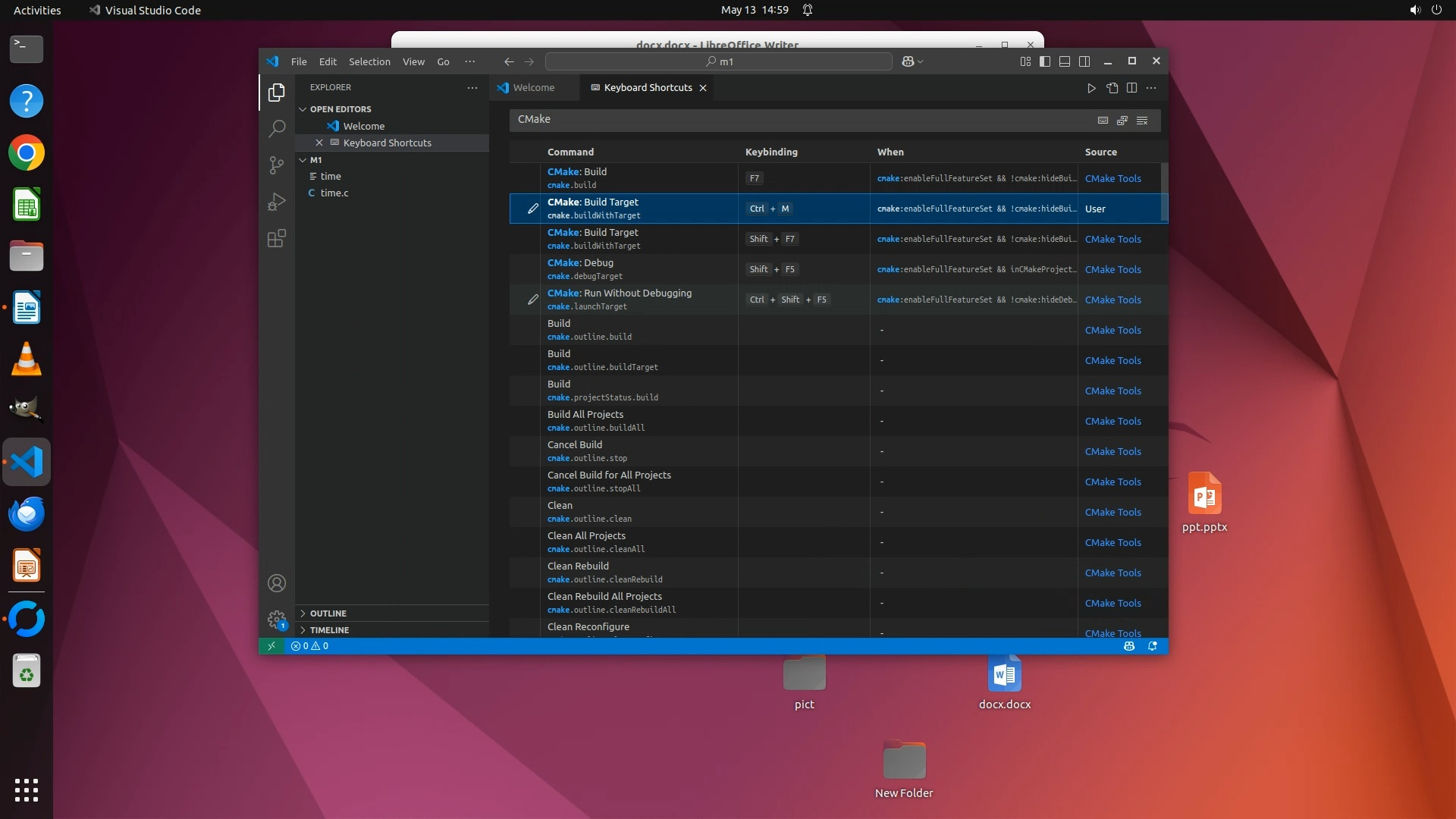
Task: Toggle the primary side bar
Action: tap(1045, 61)
